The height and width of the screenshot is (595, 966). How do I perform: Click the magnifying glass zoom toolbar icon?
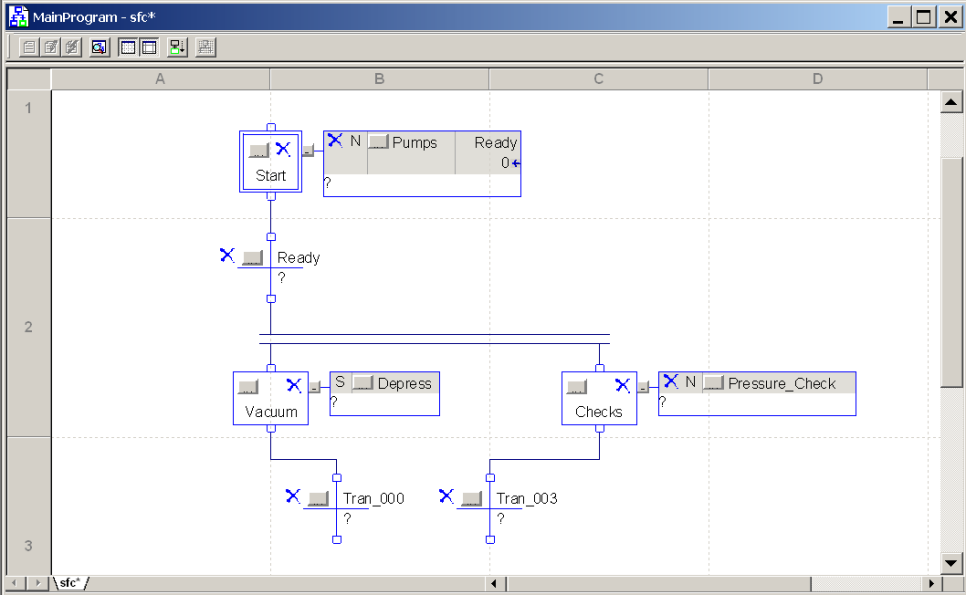(99, 47)
